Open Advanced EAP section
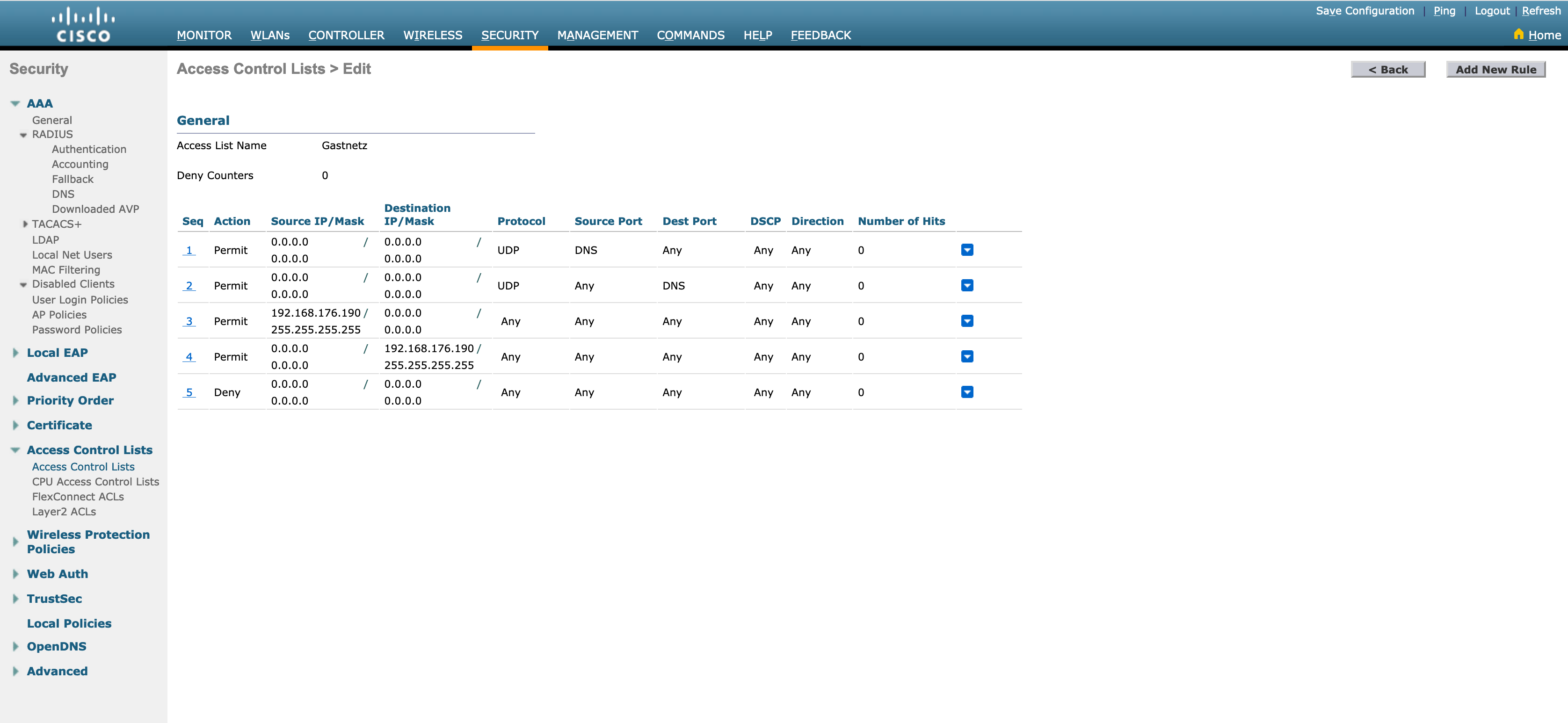 [71, 377]
